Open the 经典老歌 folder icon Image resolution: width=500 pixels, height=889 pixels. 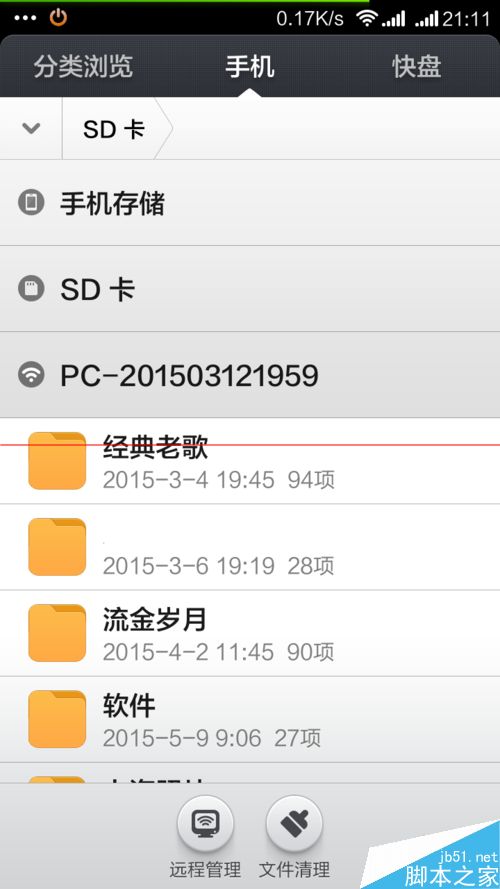[x=57, y=460]
